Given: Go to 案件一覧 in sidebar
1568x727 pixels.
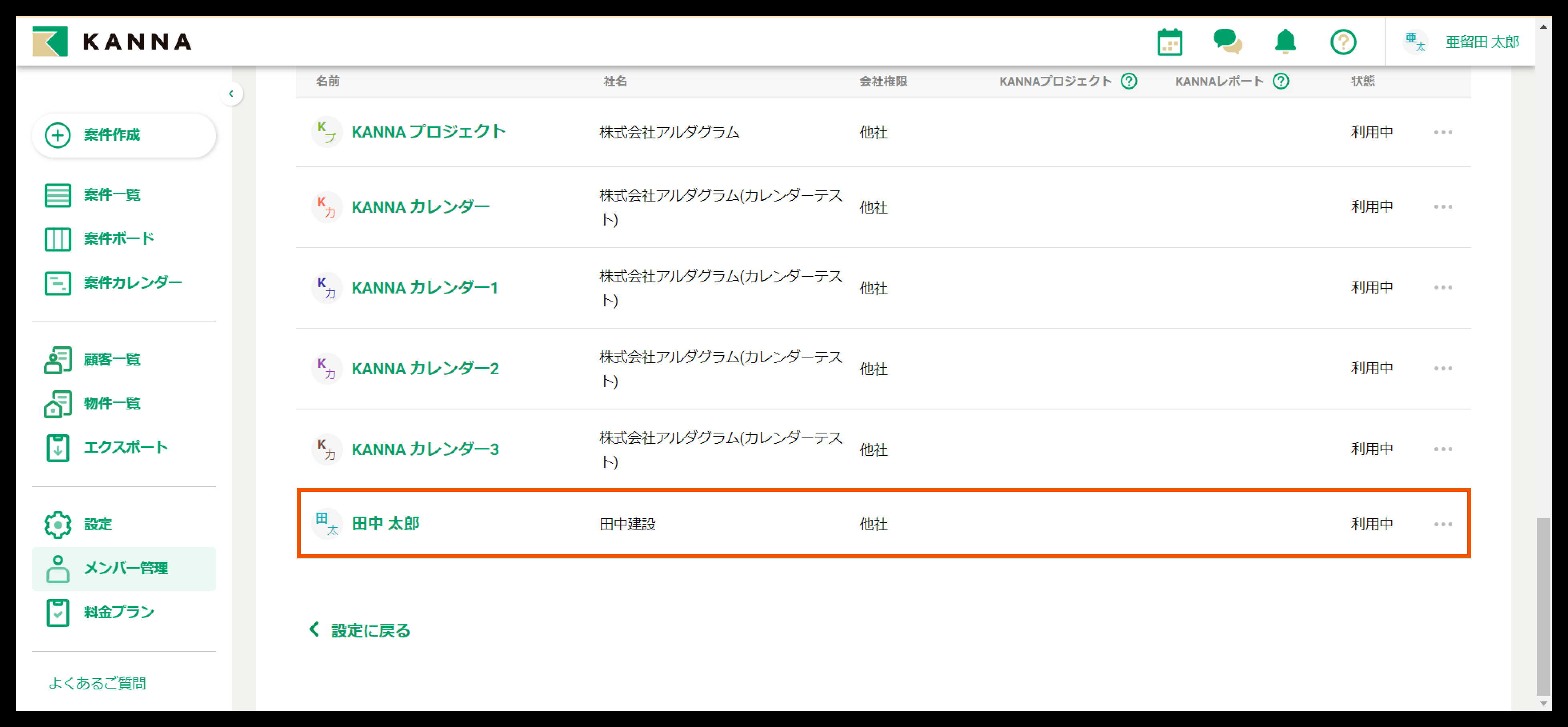Looking at the screenshot, I should click(x=112, y=195).
